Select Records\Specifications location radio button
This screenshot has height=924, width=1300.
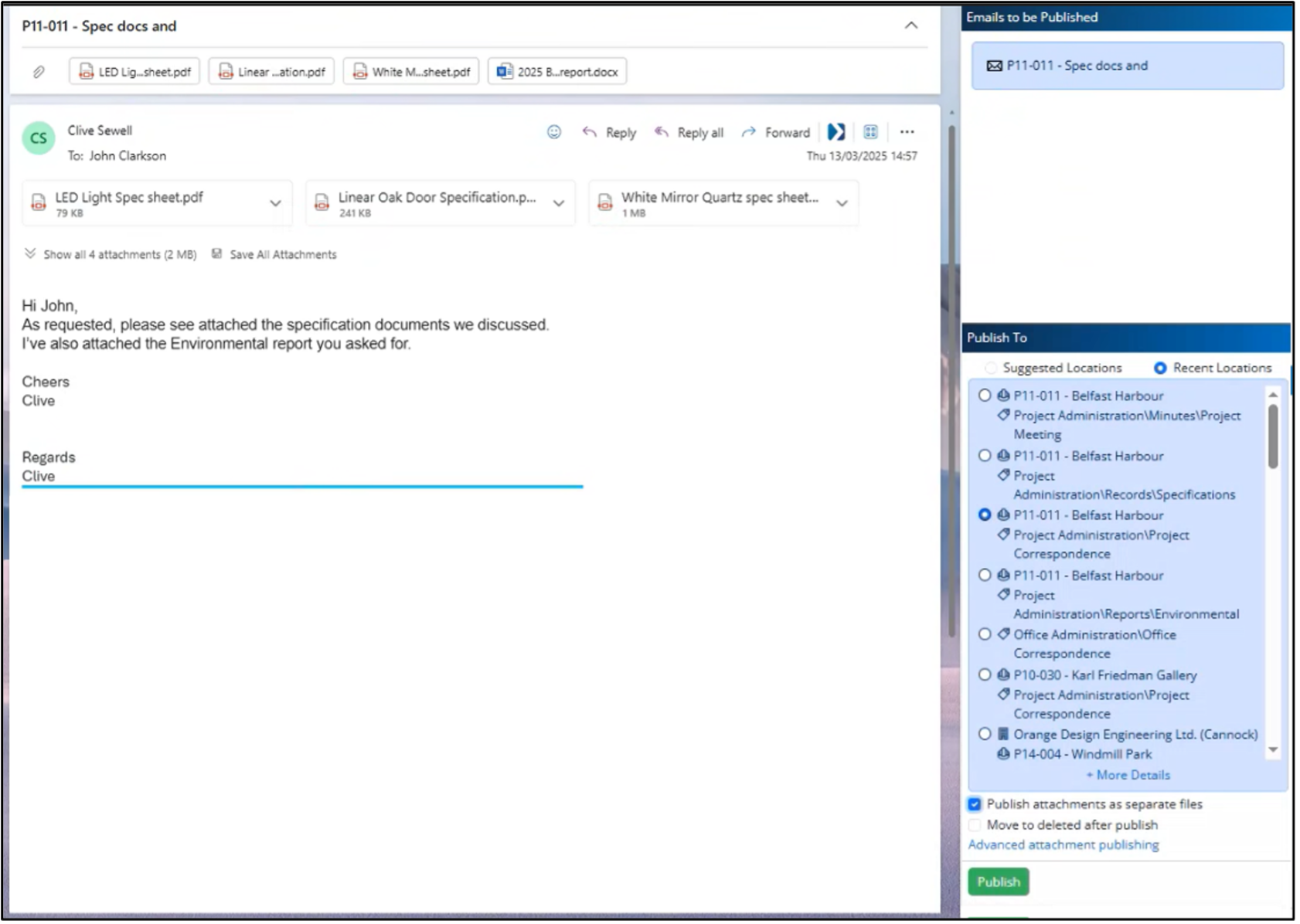pos(985,456)
